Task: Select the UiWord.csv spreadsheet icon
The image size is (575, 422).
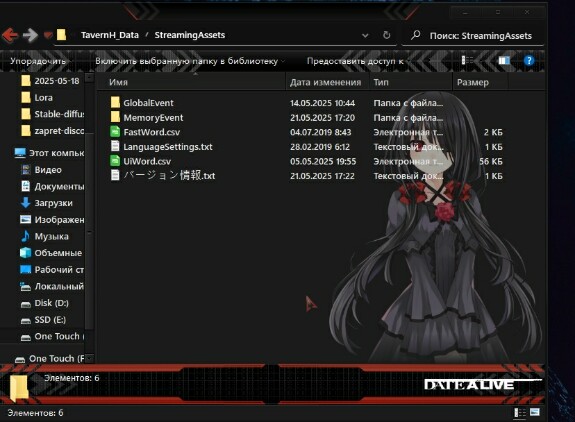Action: coord(115,161)
